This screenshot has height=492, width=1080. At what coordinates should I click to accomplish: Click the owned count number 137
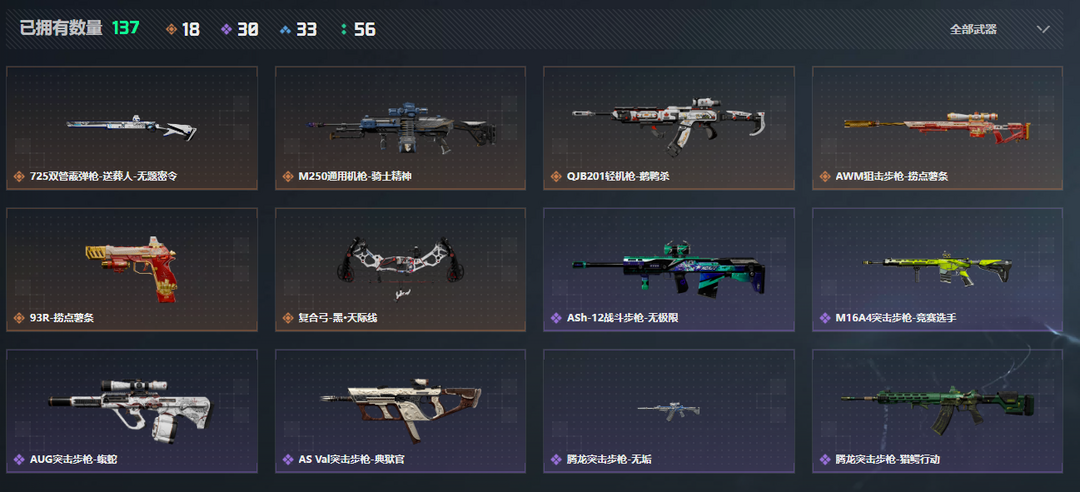coord(125,28)
